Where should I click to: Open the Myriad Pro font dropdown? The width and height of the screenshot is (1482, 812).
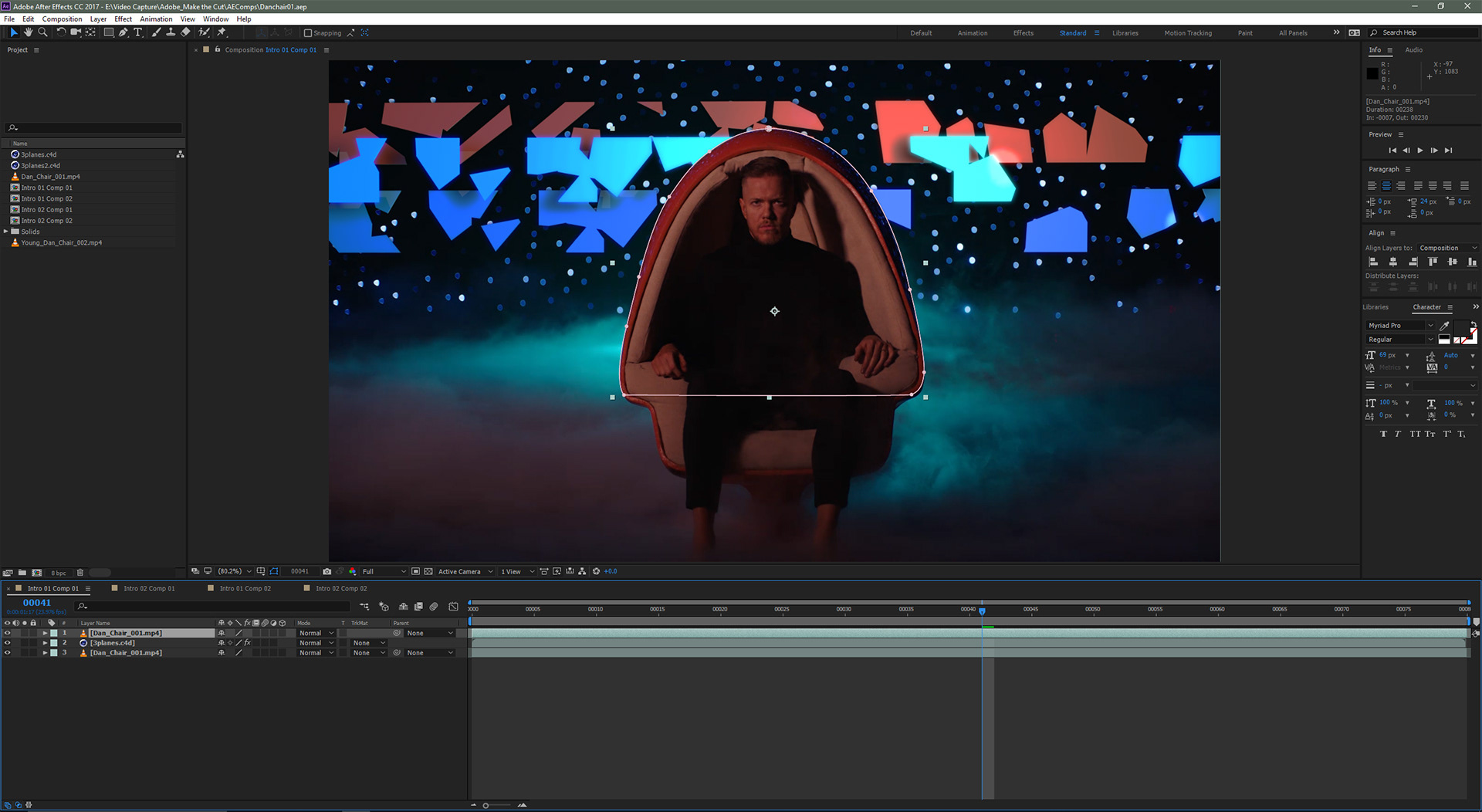coord(1399,326)
